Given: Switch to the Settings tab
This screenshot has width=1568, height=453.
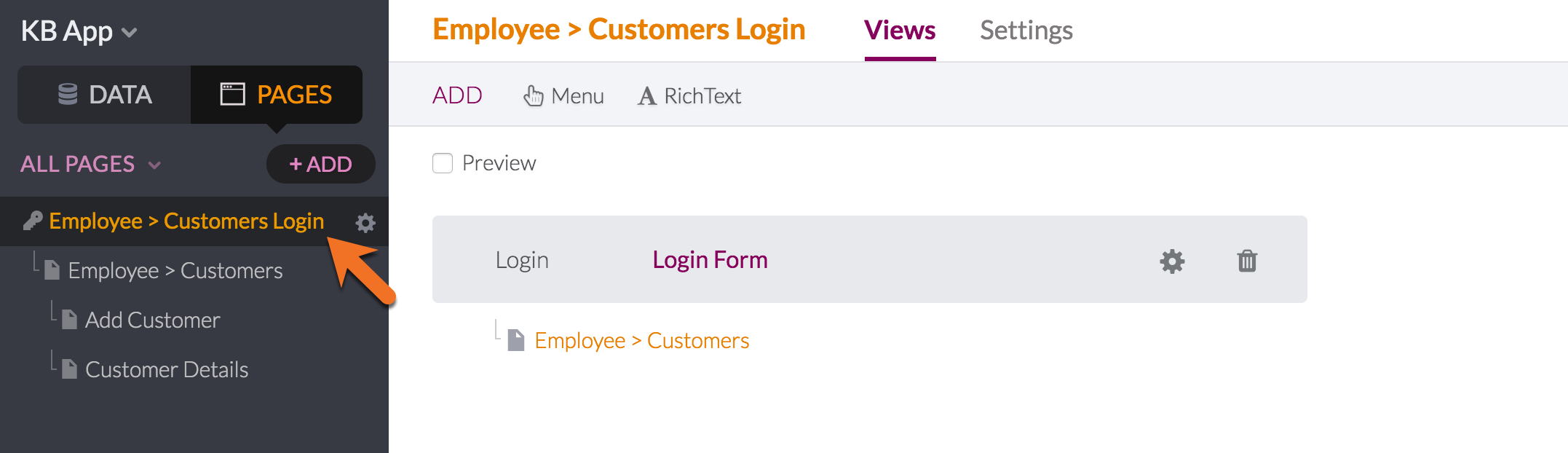Looking at the screenshot, I should (x=1026, y=30).
